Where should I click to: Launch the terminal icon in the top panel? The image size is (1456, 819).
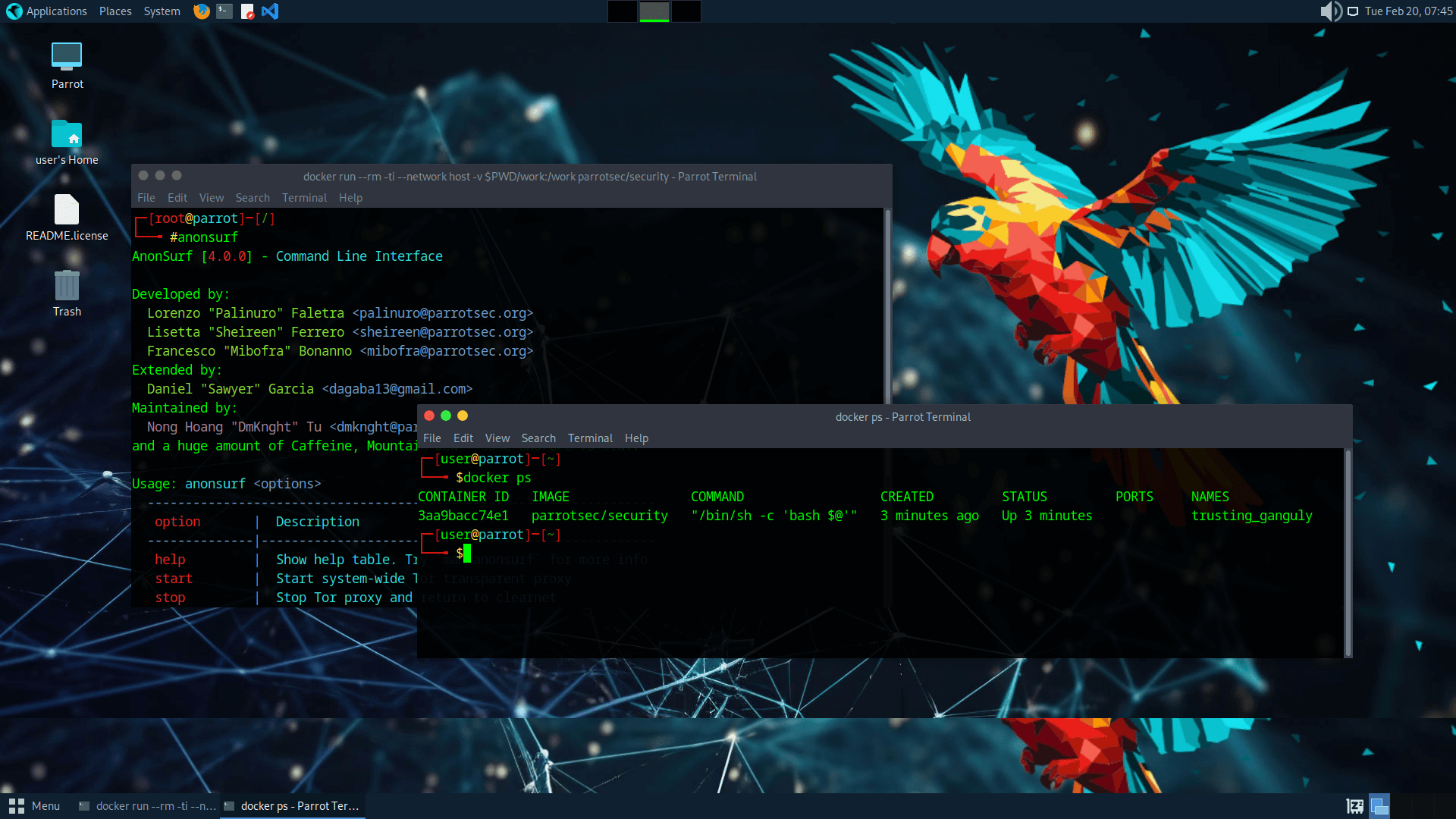(224, 11)
